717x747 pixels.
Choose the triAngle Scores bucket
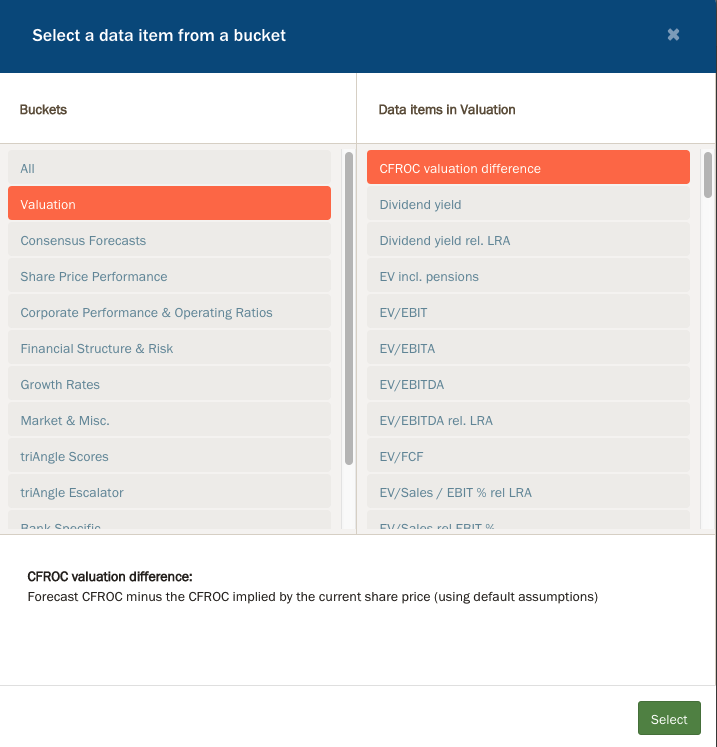coord(169,456)
